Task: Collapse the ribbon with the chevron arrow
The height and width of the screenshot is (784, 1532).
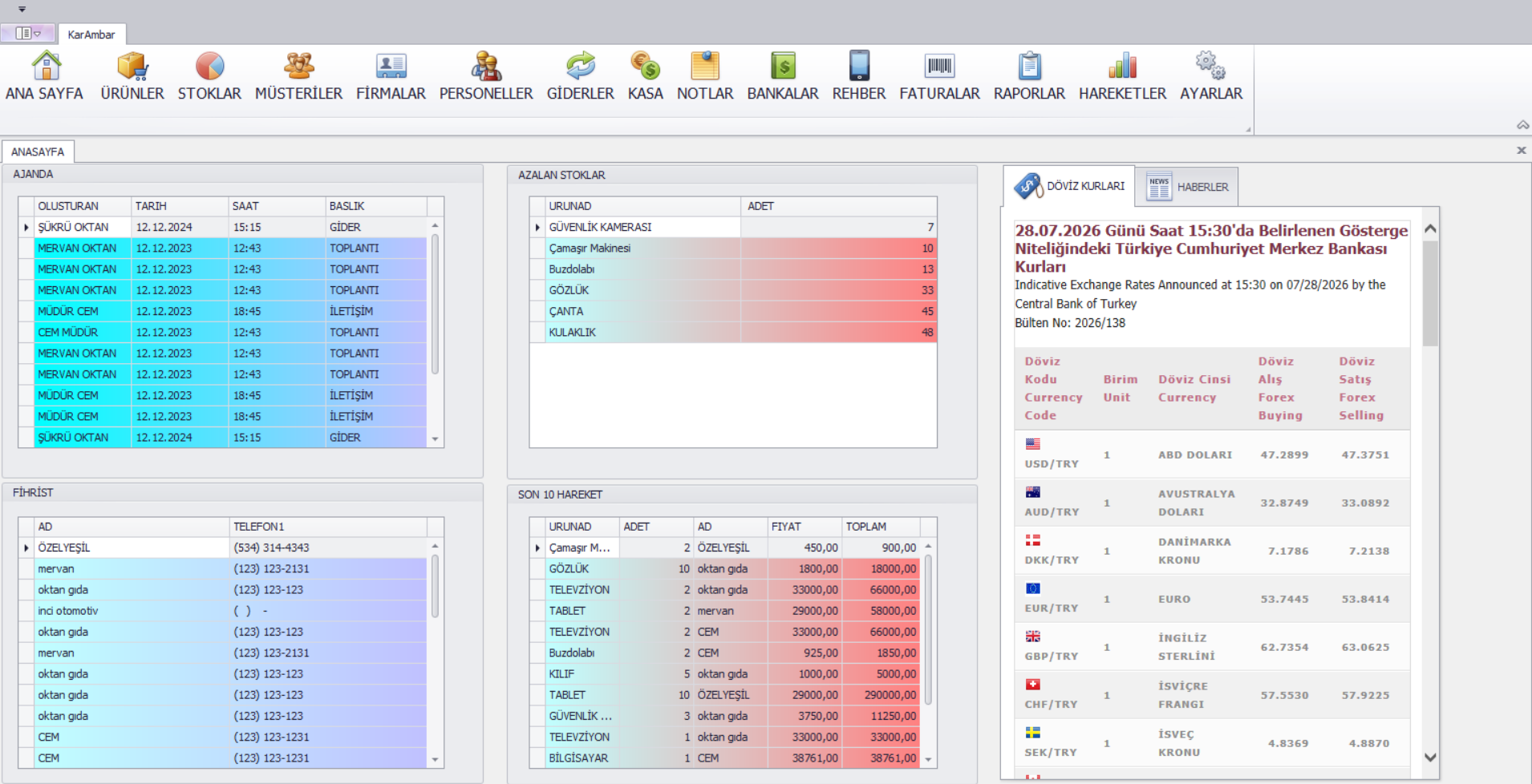Action: click(1522, 125)
